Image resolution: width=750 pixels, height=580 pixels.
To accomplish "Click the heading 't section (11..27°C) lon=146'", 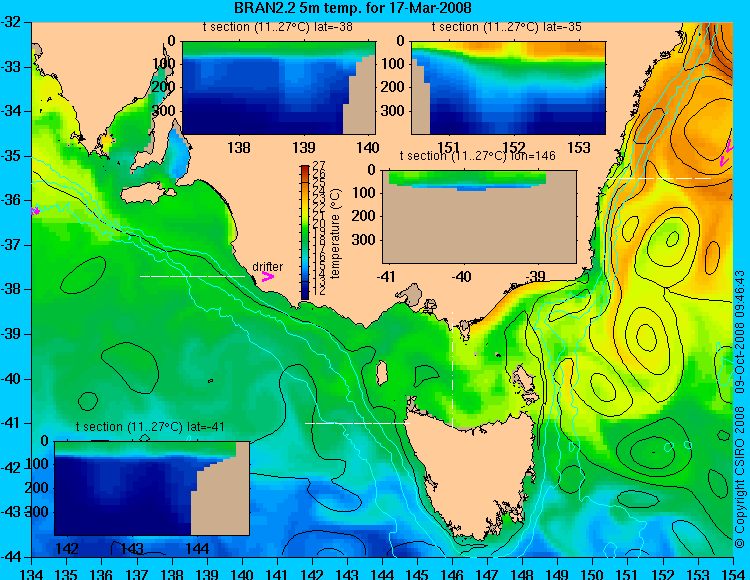I will [478, 156].
